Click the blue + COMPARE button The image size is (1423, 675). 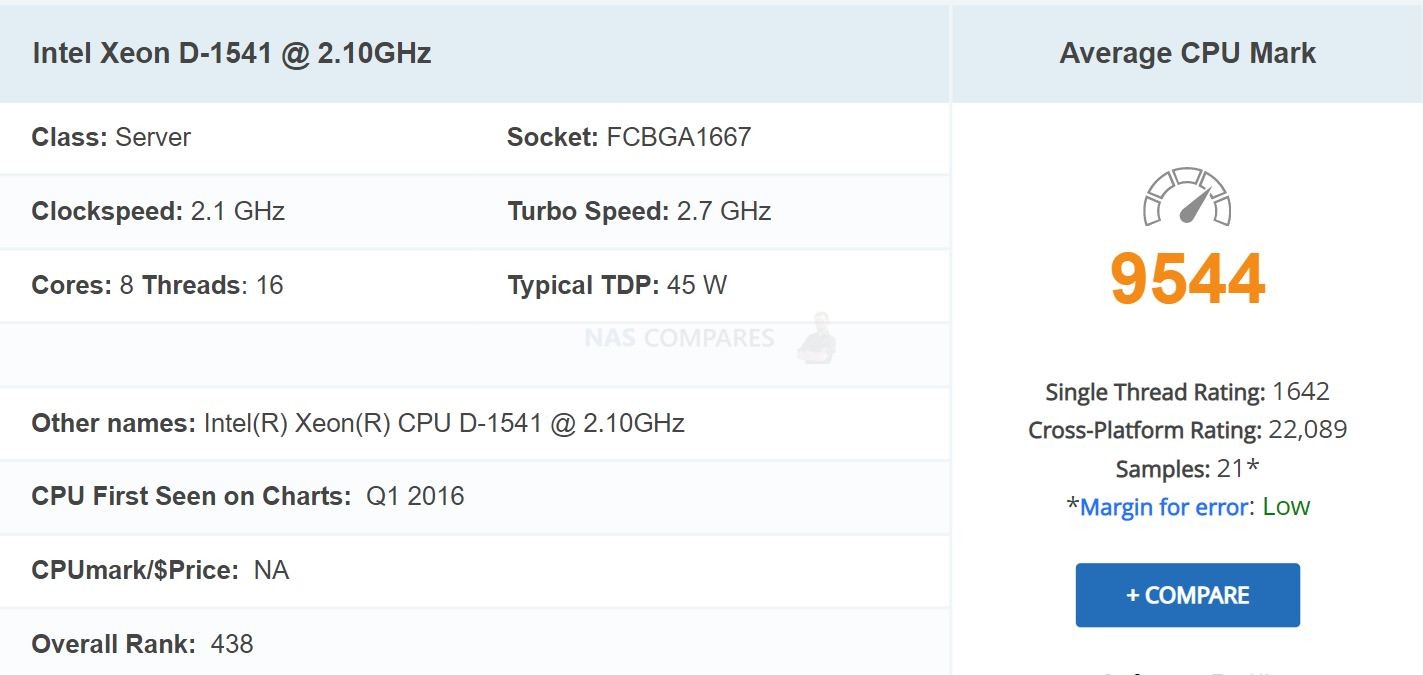pyautogui.click(x=1187, y=595)
